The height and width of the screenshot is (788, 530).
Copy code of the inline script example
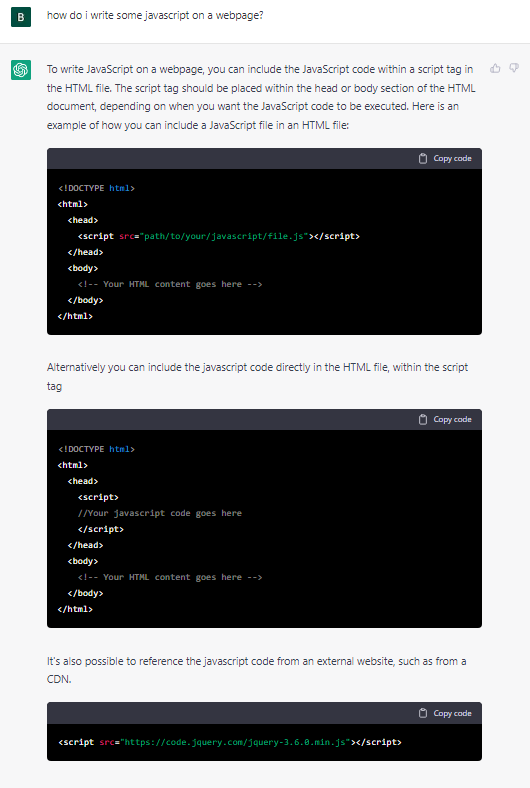[445, 419]
